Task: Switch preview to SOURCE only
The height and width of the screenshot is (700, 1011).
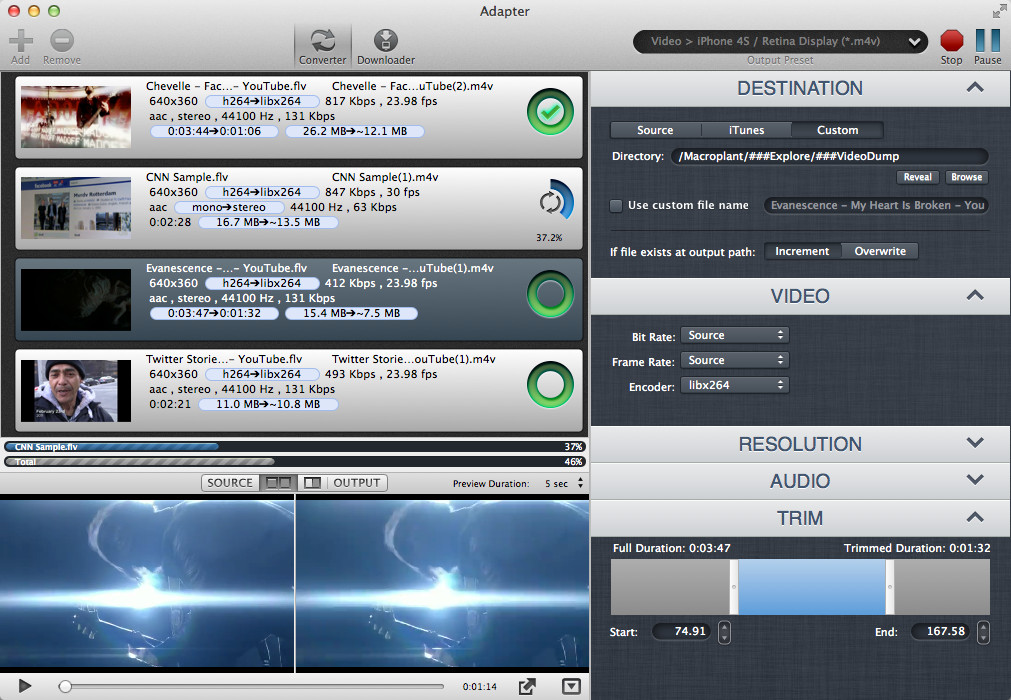Action: [230, 483]
